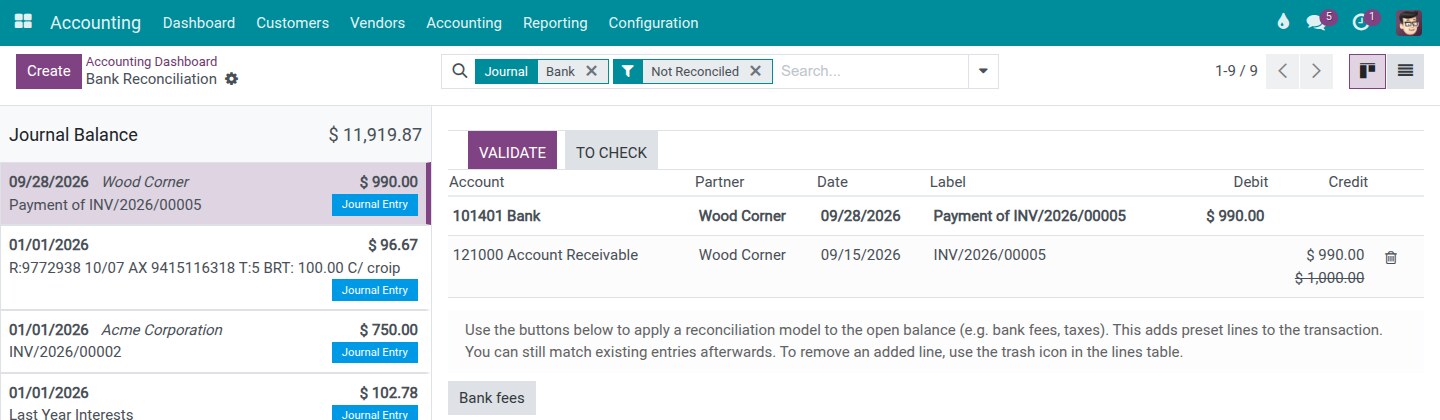This screenshot has height=420, width=1440.
Task: Click the funnel filter icon
Action: [x=627, y=71]
